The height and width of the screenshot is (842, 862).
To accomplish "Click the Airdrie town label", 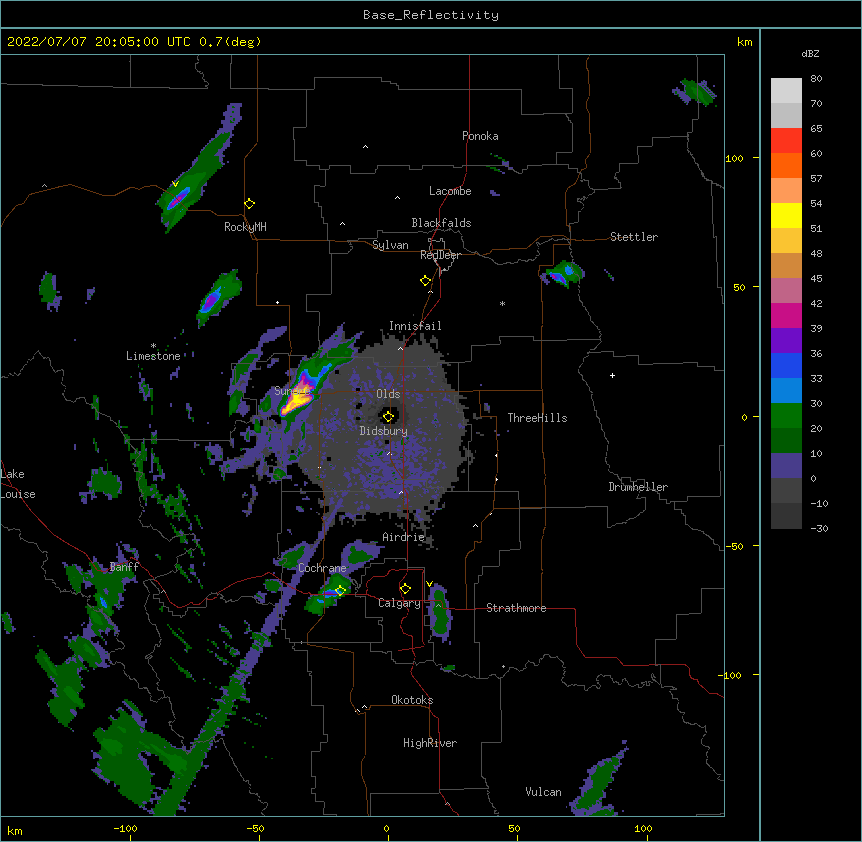I will coord(404,538).
